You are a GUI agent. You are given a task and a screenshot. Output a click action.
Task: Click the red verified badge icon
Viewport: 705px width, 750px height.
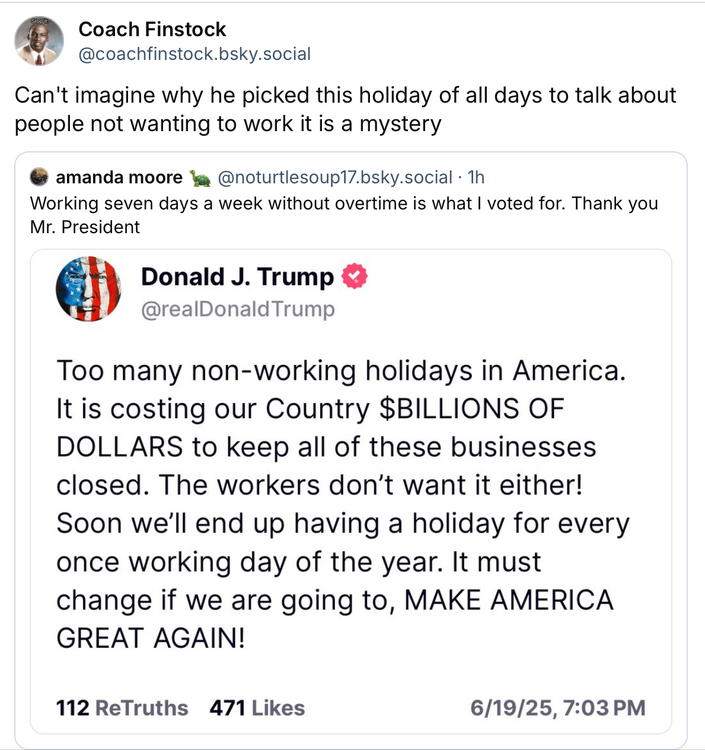tap(355, 277)
